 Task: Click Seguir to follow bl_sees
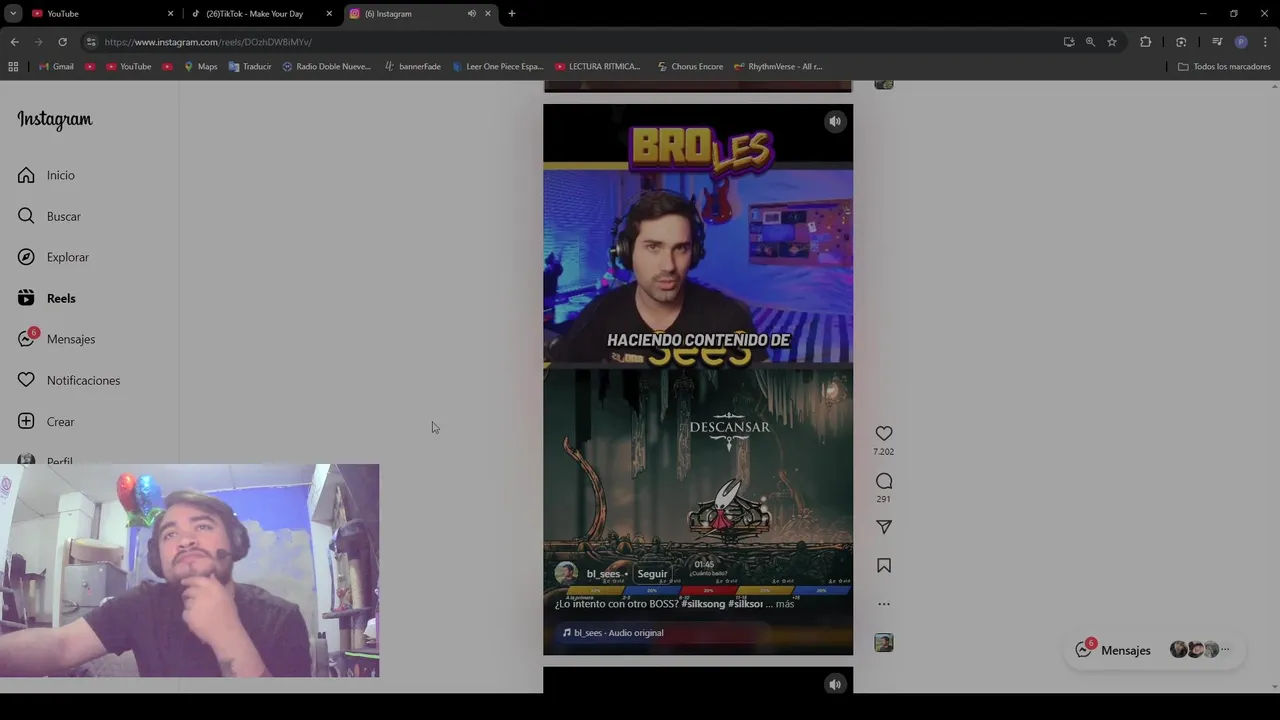[x=652, y=574]
